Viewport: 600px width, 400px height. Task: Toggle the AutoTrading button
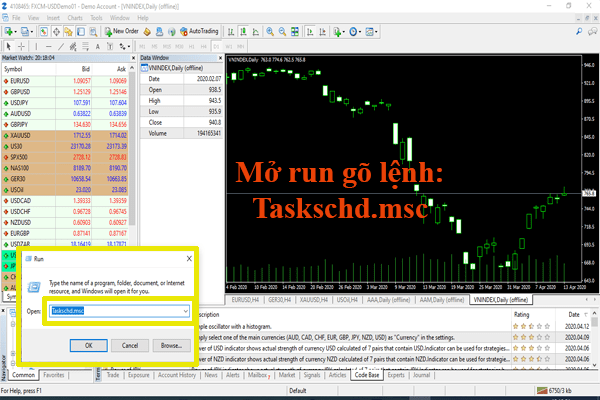pyautogui.click(x=199, y=31)
